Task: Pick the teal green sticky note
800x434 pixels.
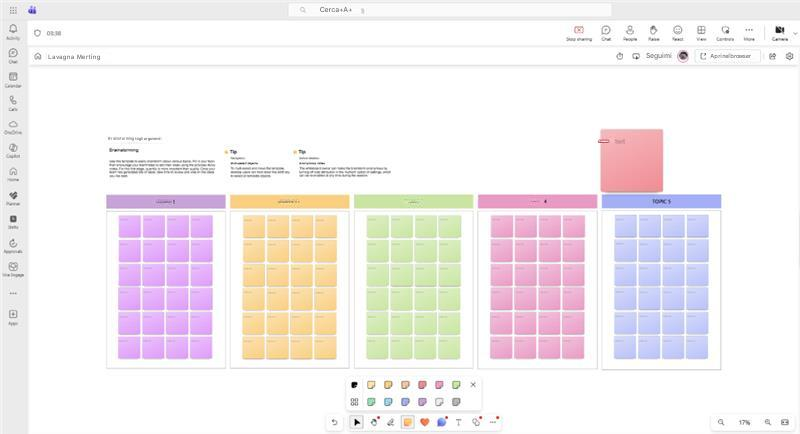Action: [x=371, y=402]
